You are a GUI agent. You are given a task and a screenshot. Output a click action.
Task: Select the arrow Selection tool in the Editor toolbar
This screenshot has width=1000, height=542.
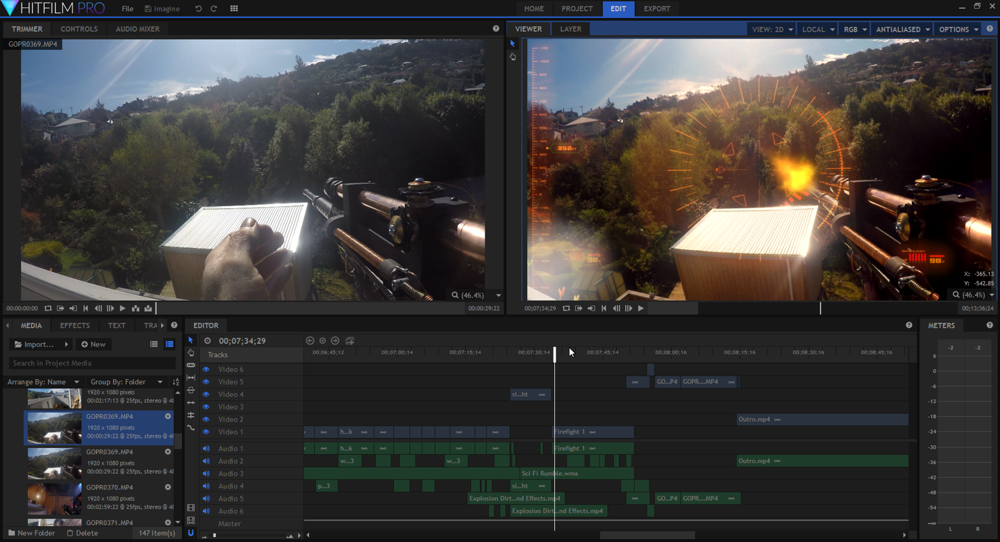tap(191, 341)
